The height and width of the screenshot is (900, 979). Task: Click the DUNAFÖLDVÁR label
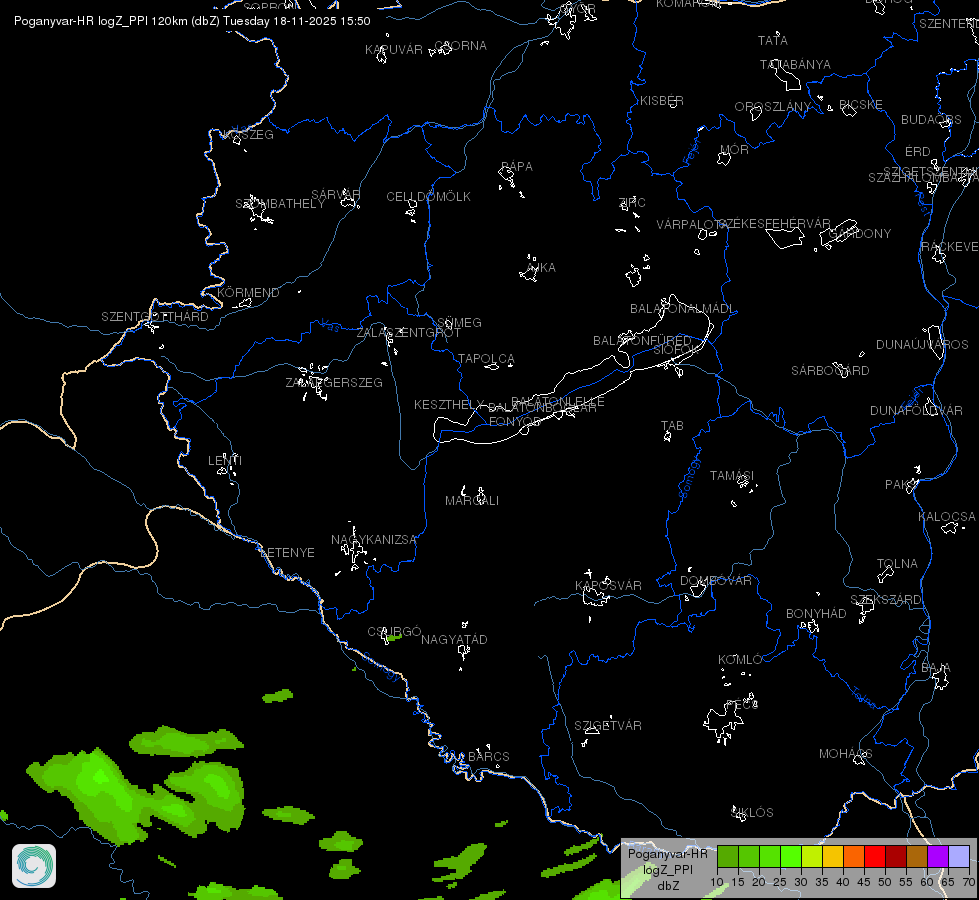click(917, 411)
